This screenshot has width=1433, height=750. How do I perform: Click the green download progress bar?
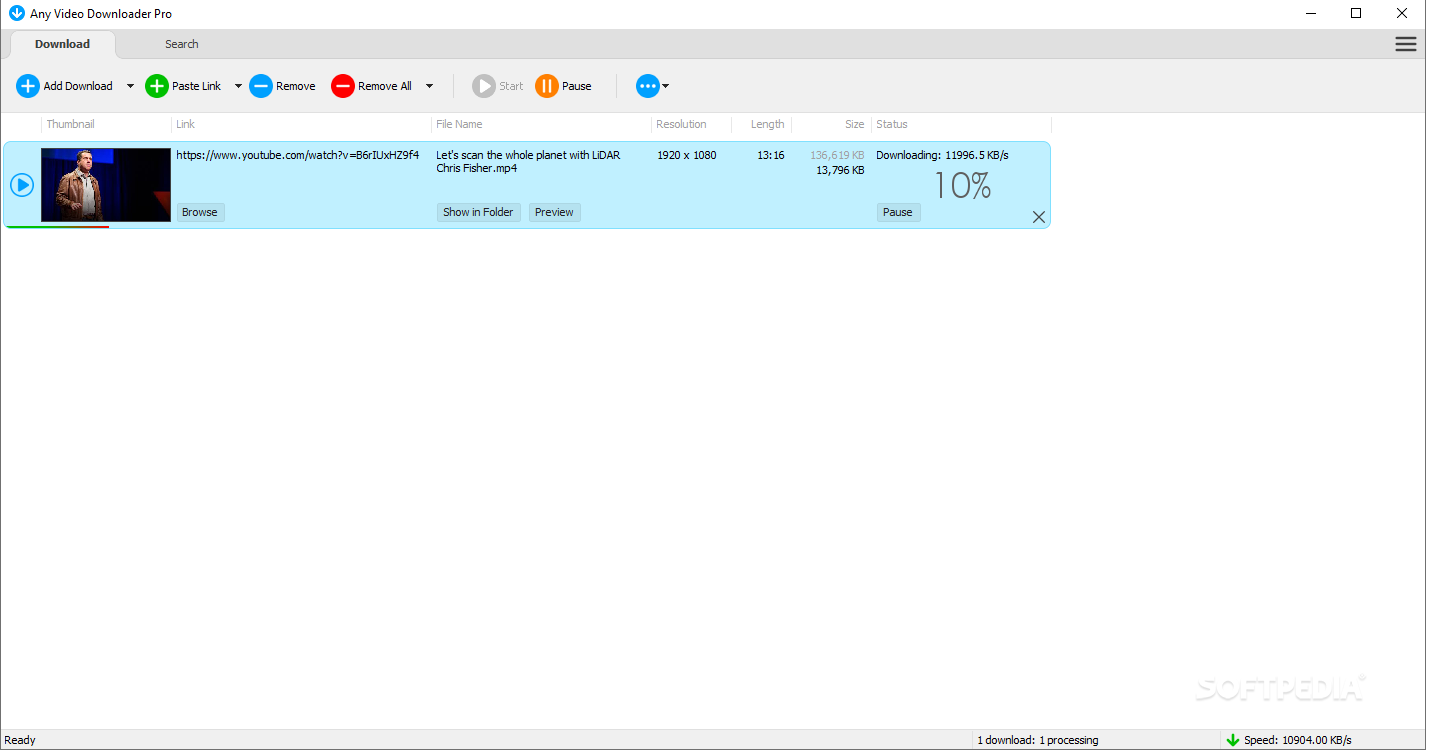pos(57,226)
